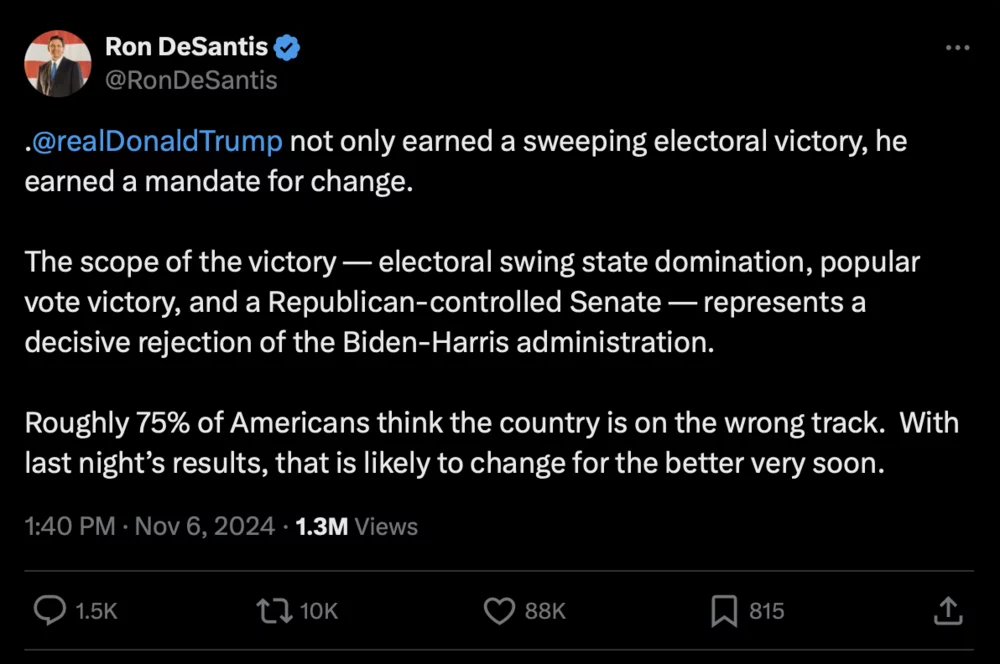1000x664 pixels.
Task: Click the paragraph about the Biden-Harris administration
Action: 472,301
